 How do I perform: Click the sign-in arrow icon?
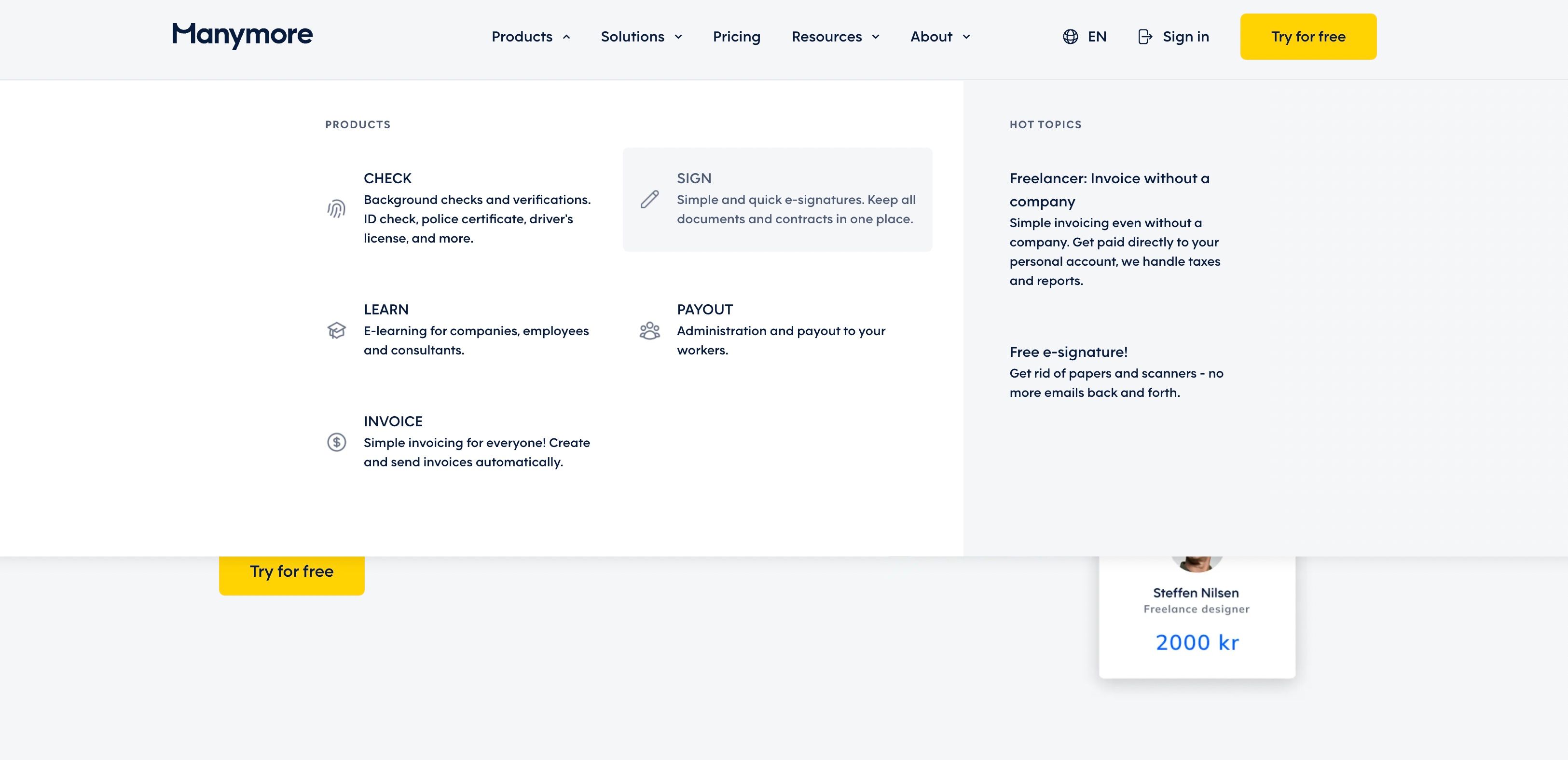pyautogui.click(x=1145, y=37)
